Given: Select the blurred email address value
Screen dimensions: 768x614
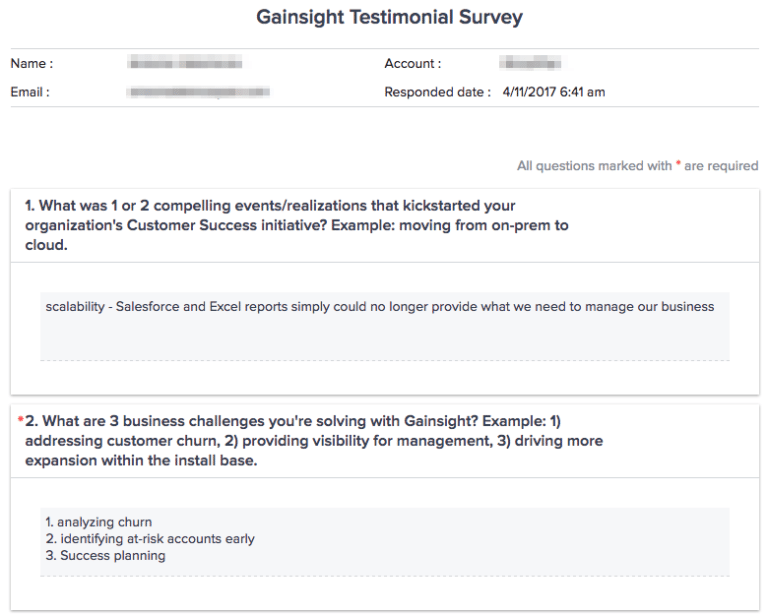Looking at the screenshot, I should coord(198,92).
